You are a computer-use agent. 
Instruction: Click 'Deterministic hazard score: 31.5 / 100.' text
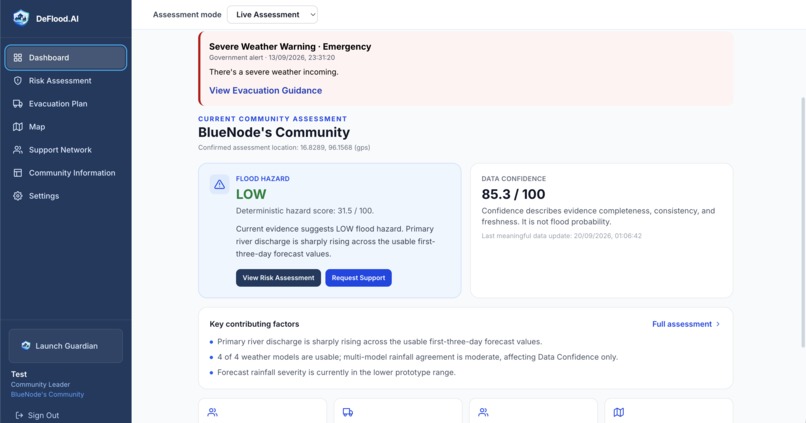tap(305, 211)
